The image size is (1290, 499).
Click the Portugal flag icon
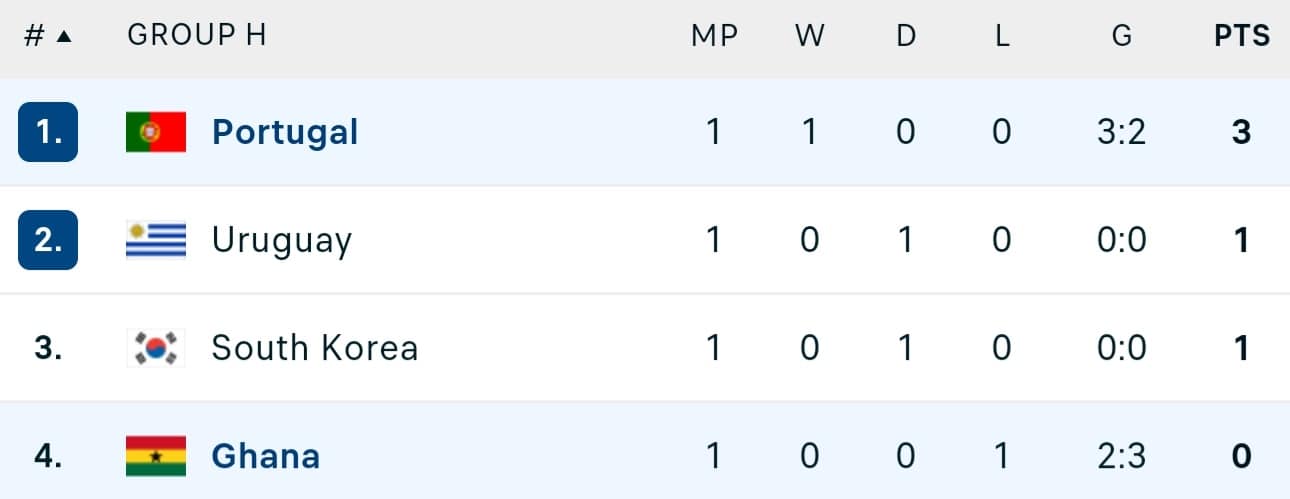point(156,132)
